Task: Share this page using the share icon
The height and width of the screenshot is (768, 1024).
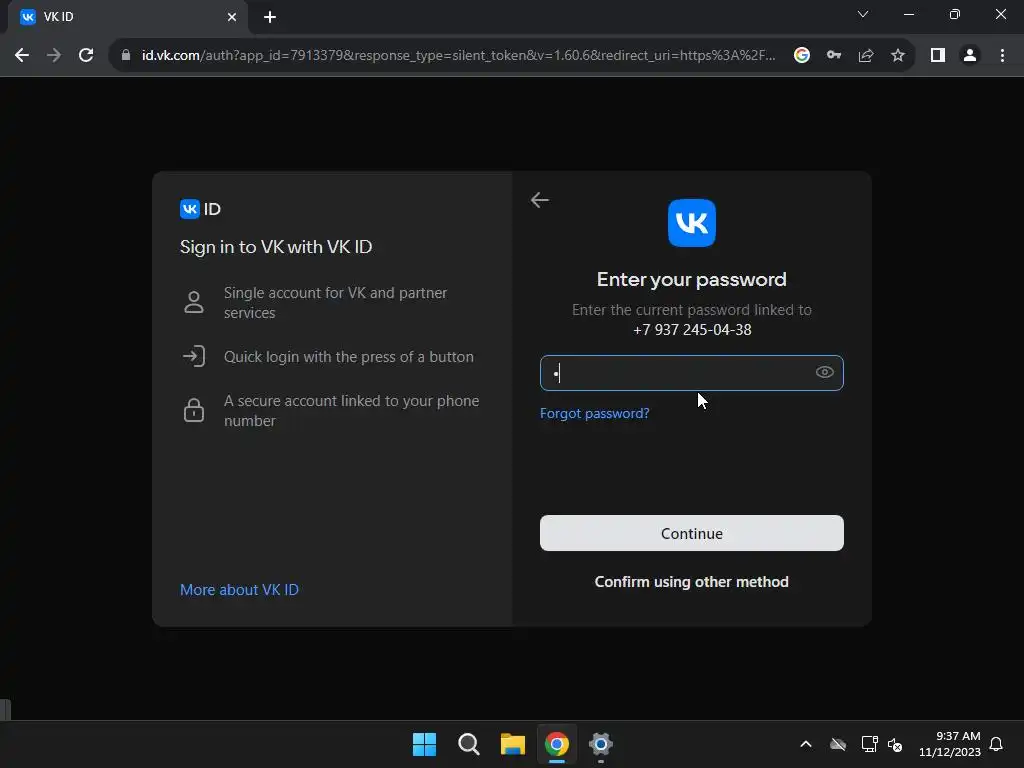Action: coord(866,56)
